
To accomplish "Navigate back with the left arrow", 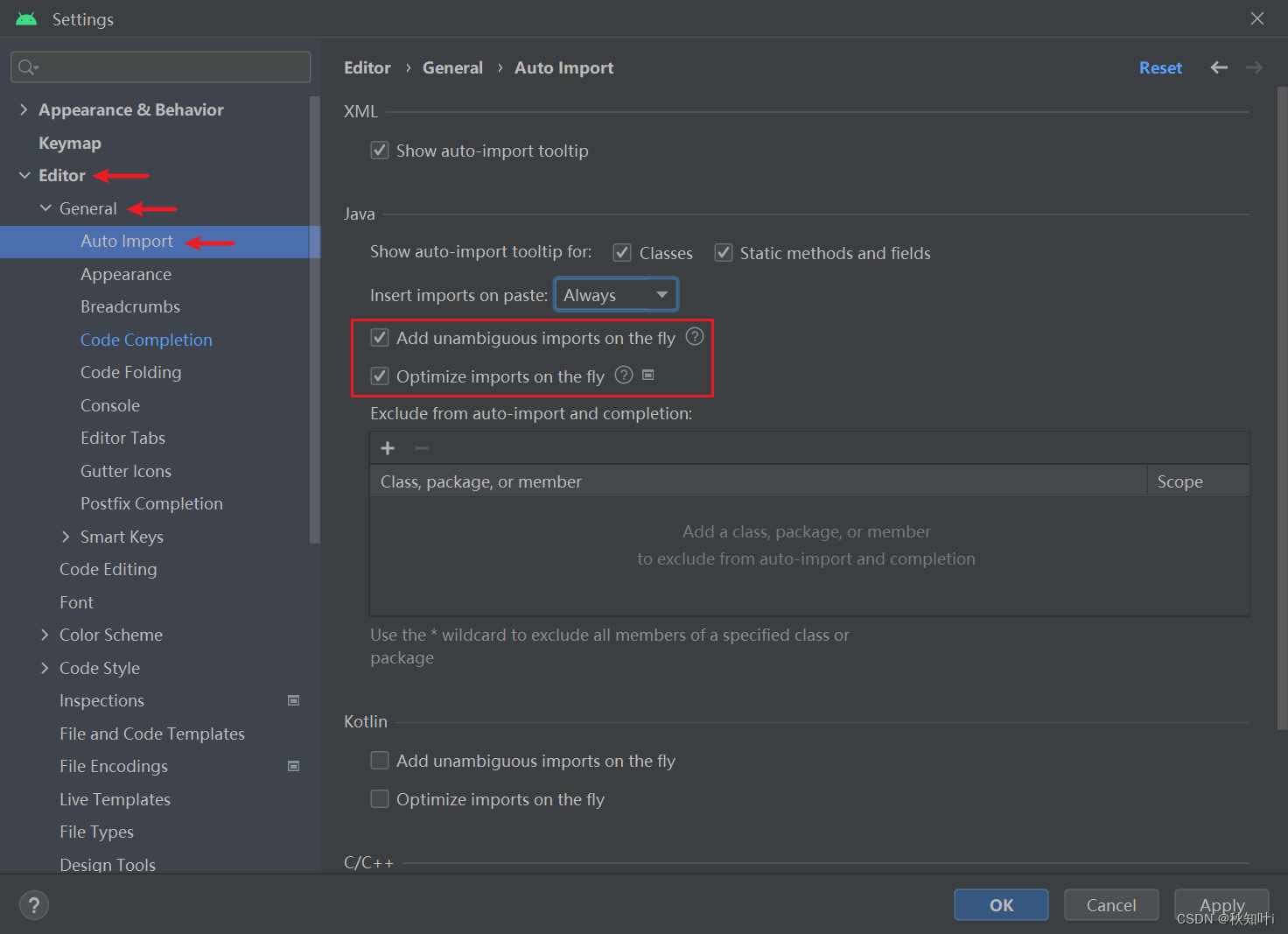I will point(1219,67).
